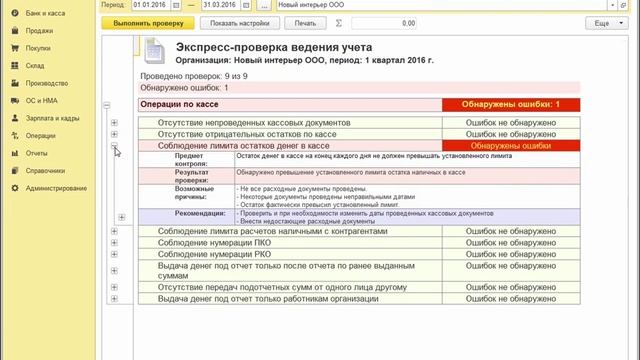
Task: Select the Обнаружено ошибок: 1 line
Action: (359, 88)
